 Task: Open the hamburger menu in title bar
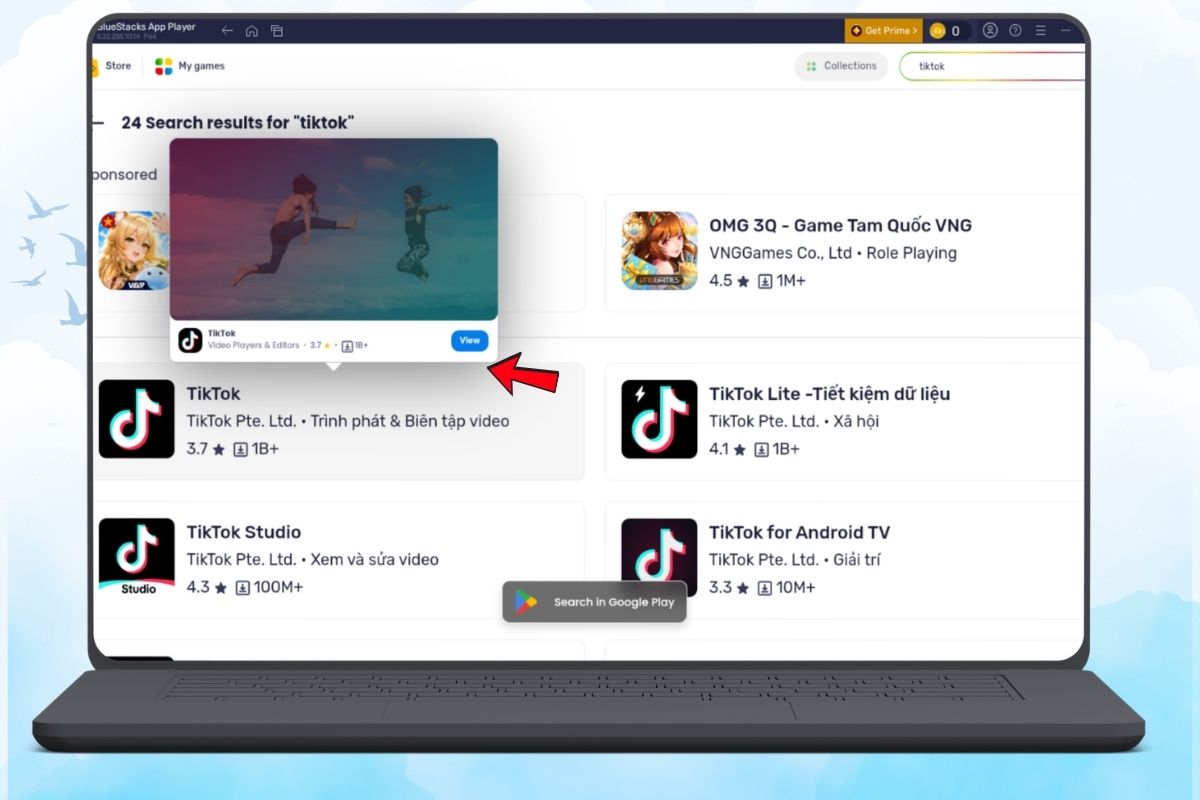[x=1042, y=31]
